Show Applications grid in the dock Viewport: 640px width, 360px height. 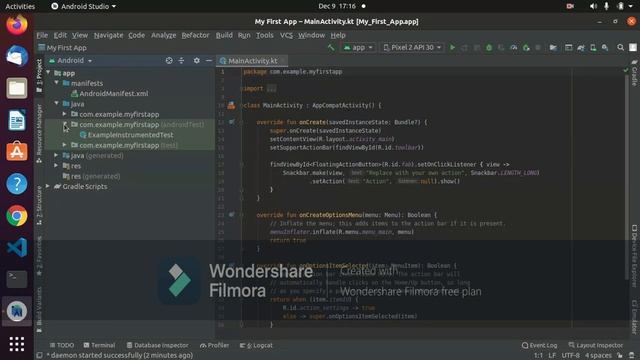[x=17, y=344]
